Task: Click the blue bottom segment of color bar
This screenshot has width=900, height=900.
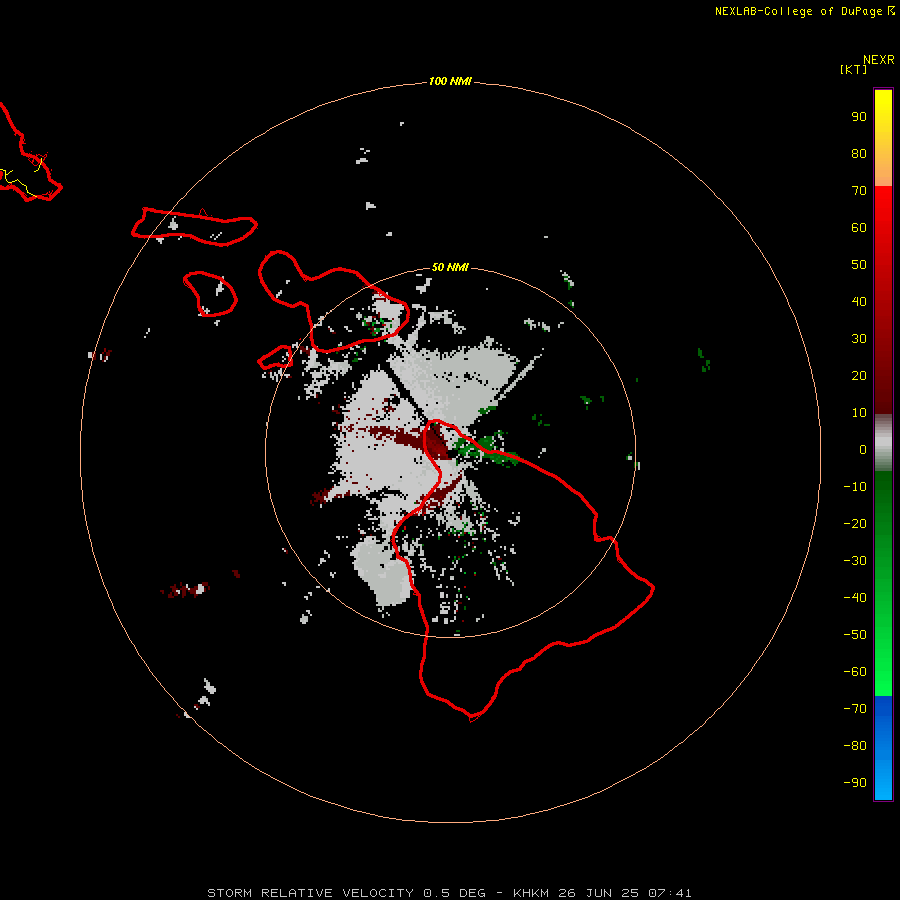Action: click(x=883, y=748)
